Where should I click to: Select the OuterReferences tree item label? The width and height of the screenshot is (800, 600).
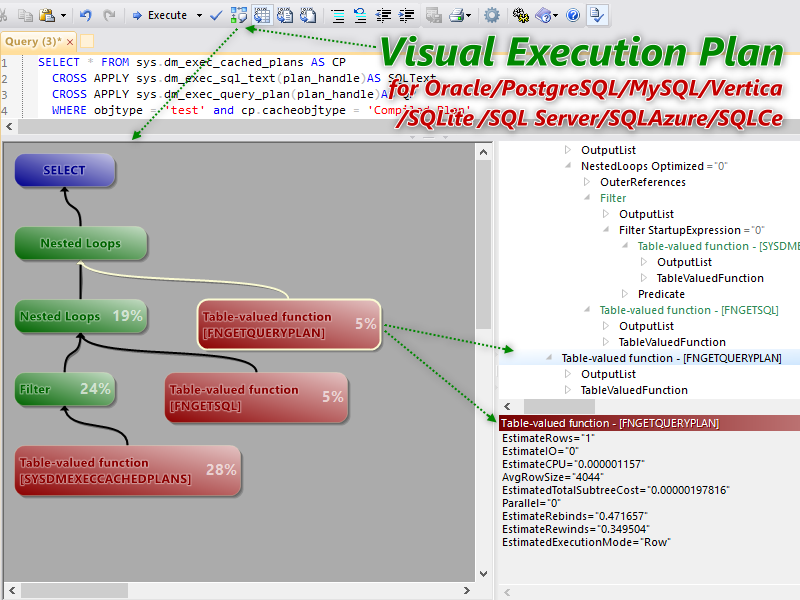point(643,182)
